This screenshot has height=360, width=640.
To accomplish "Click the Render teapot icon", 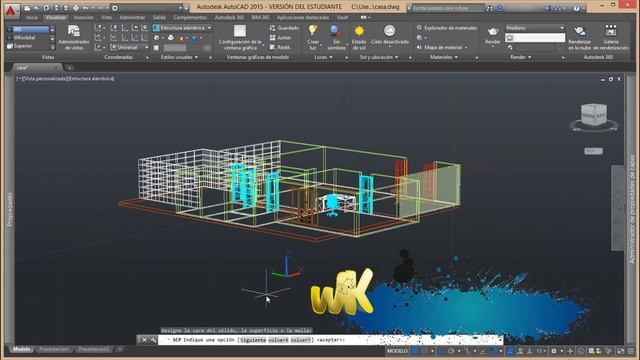I will coord(493,32).
